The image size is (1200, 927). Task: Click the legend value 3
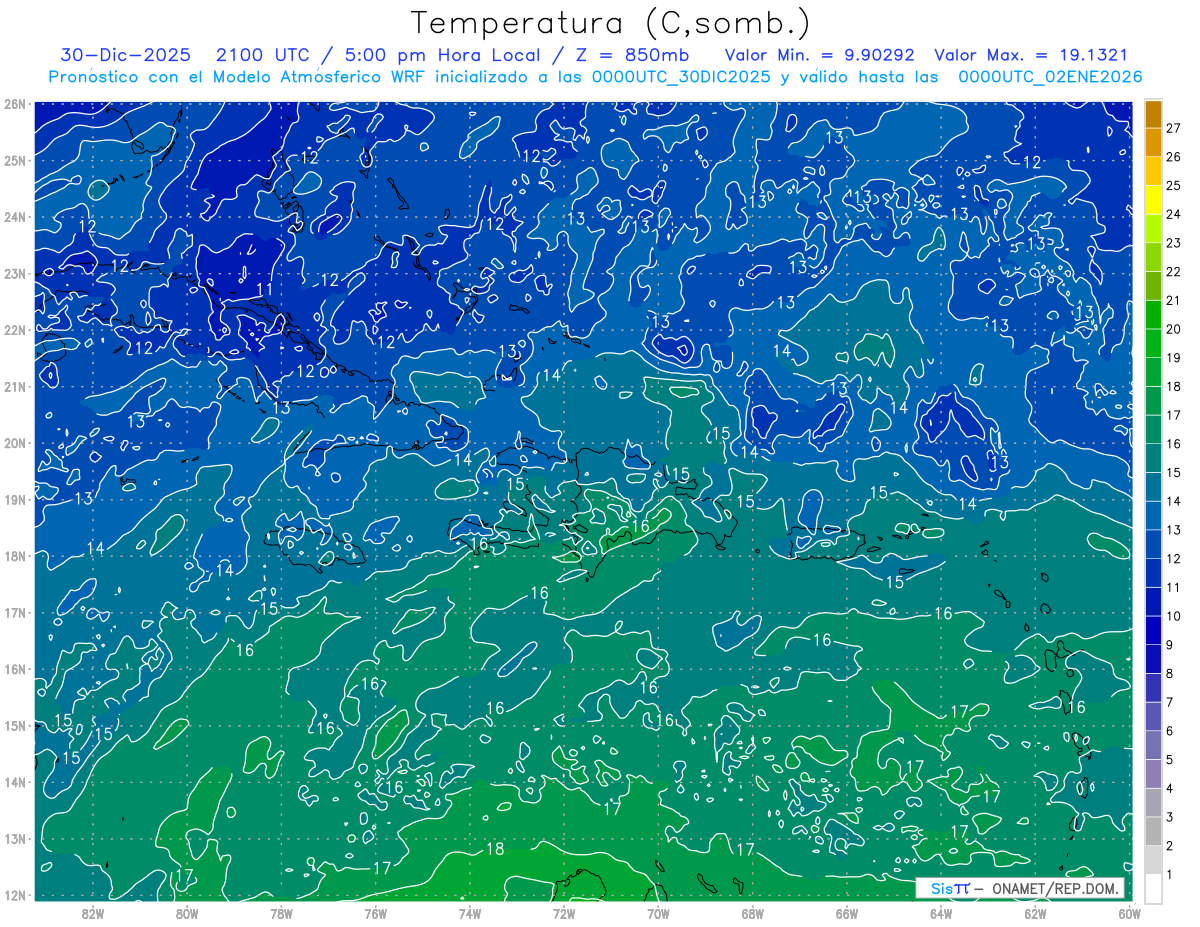[1171, 817]
